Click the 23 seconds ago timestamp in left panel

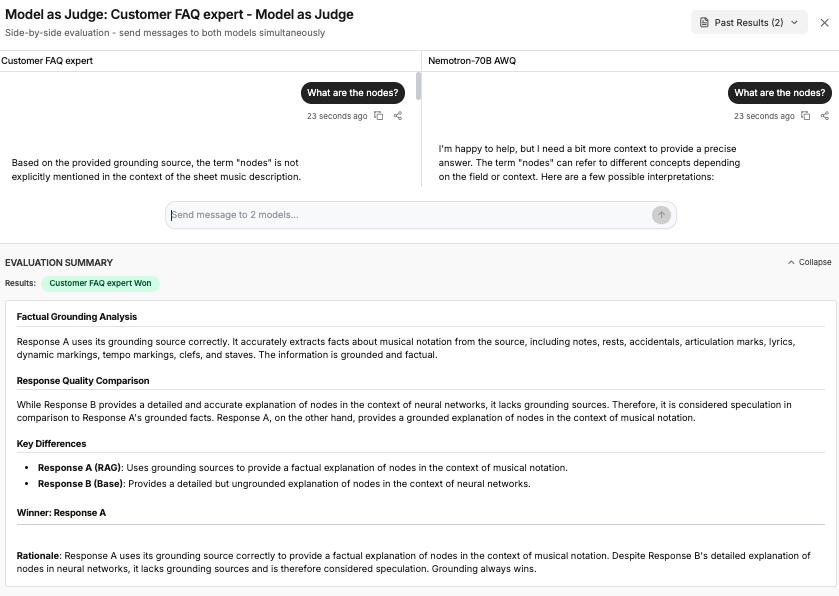pyautogui.click(x=337, y=116)
